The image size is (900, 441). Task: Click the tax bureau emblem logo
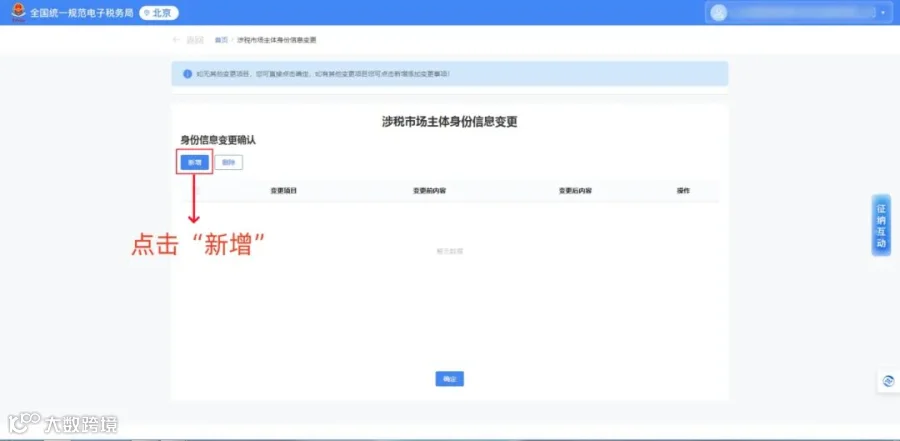coord(18,12)
